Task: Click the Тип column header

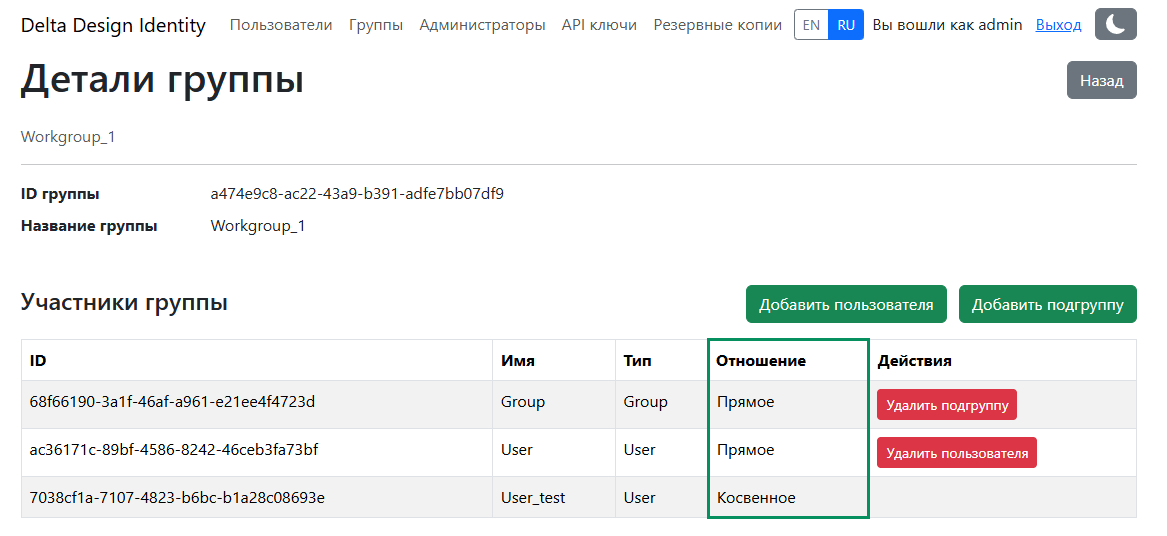Action: (662, 360)
